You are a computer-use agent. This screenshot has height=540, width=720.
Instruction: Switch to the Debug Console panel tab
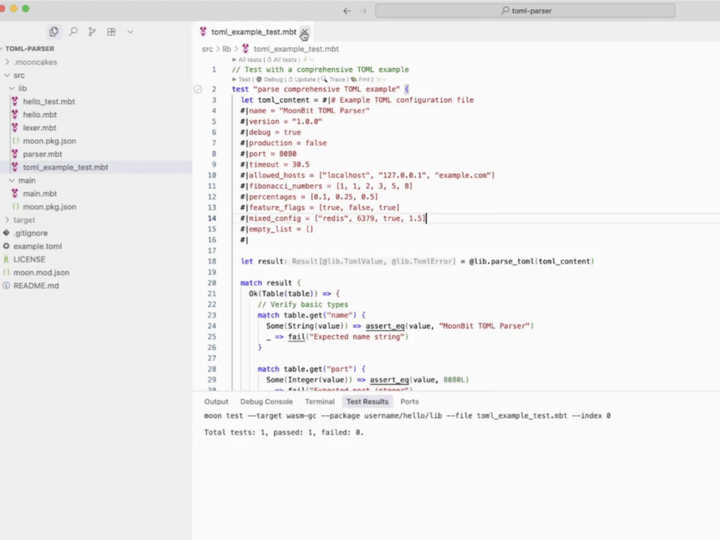tap(266, 401)
